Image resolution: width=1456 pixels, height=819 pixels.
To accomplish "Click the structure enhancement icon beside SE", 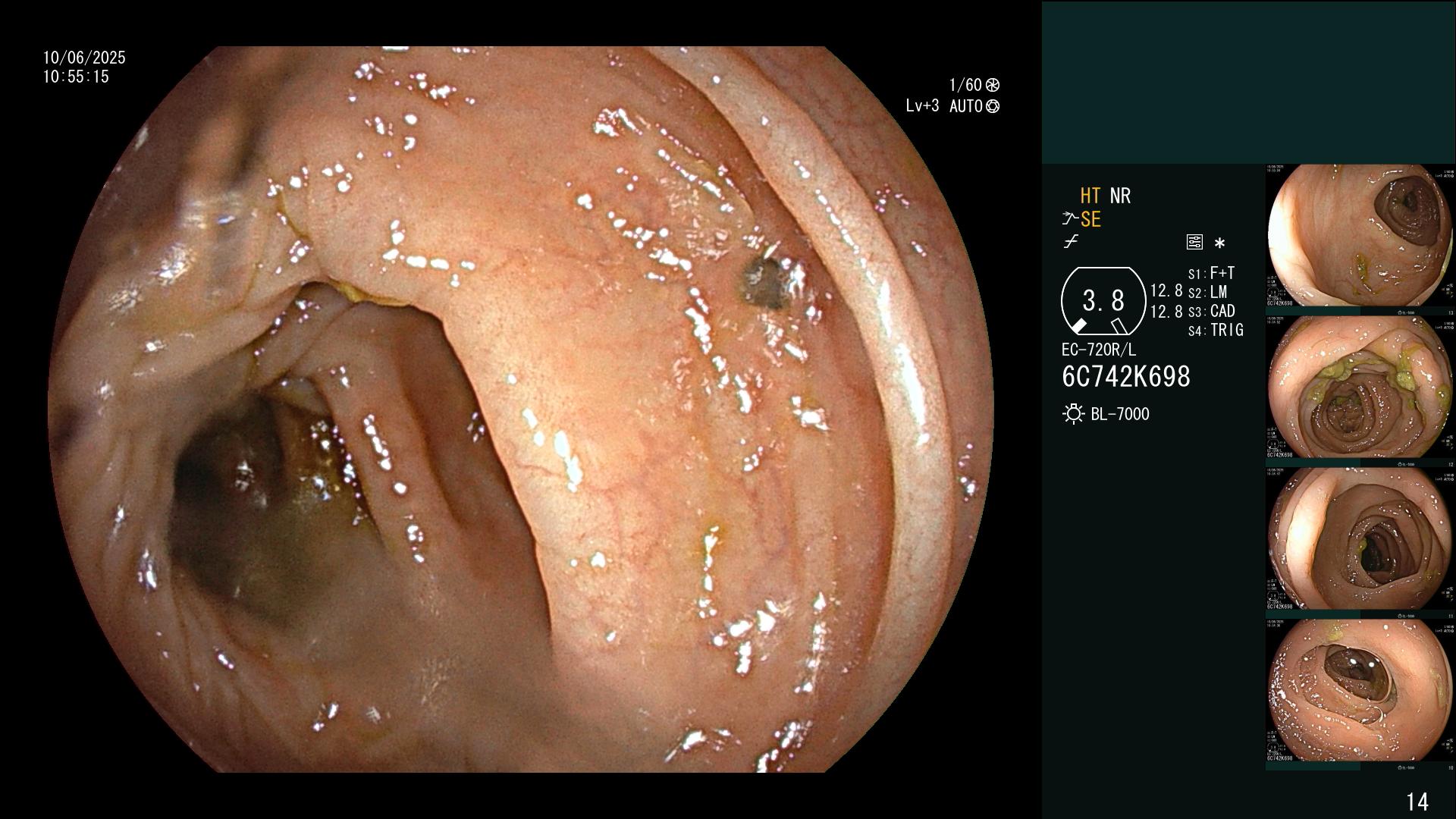I will point(1070,219).
